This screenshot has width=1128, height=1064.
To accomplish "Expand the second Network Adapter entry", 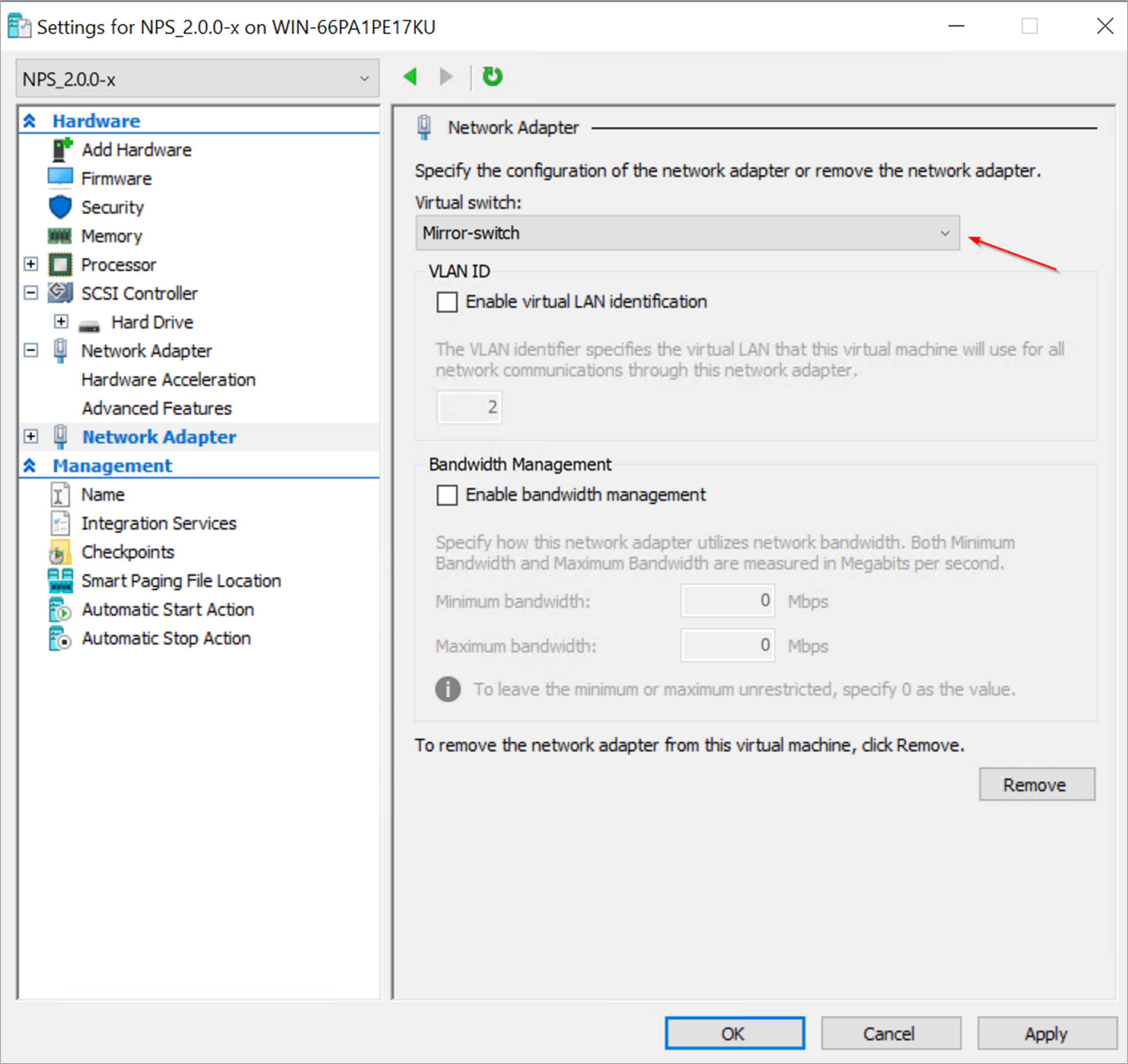I will pos(31,436).
